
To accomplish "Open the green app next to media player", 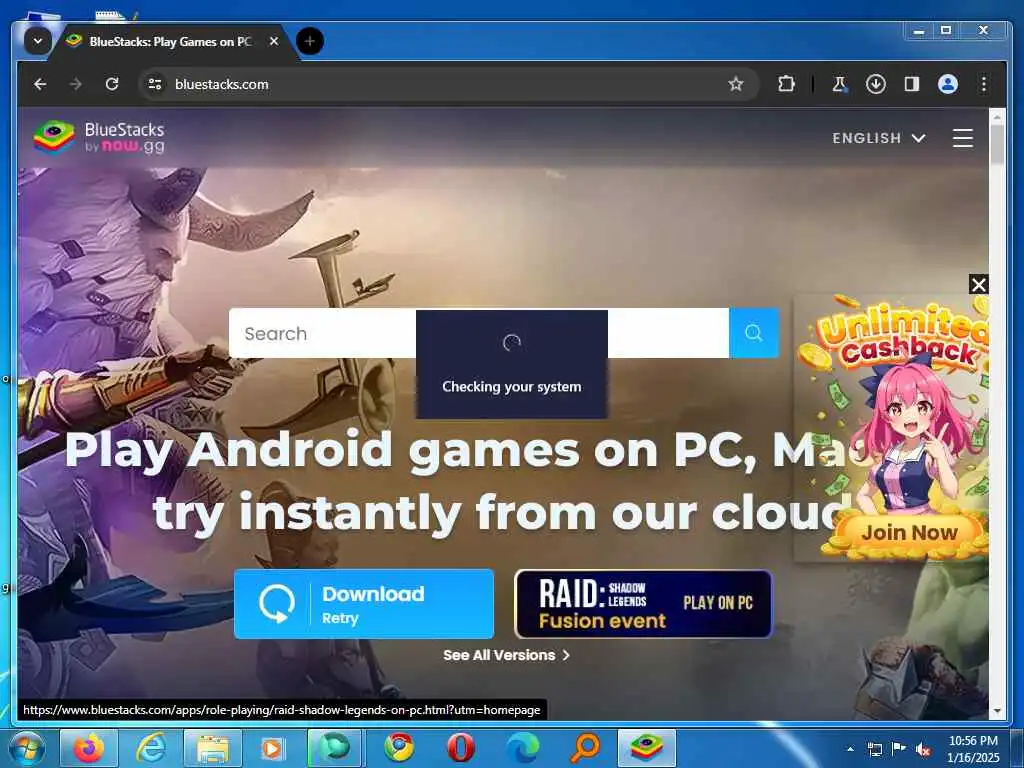I will 334,748.
